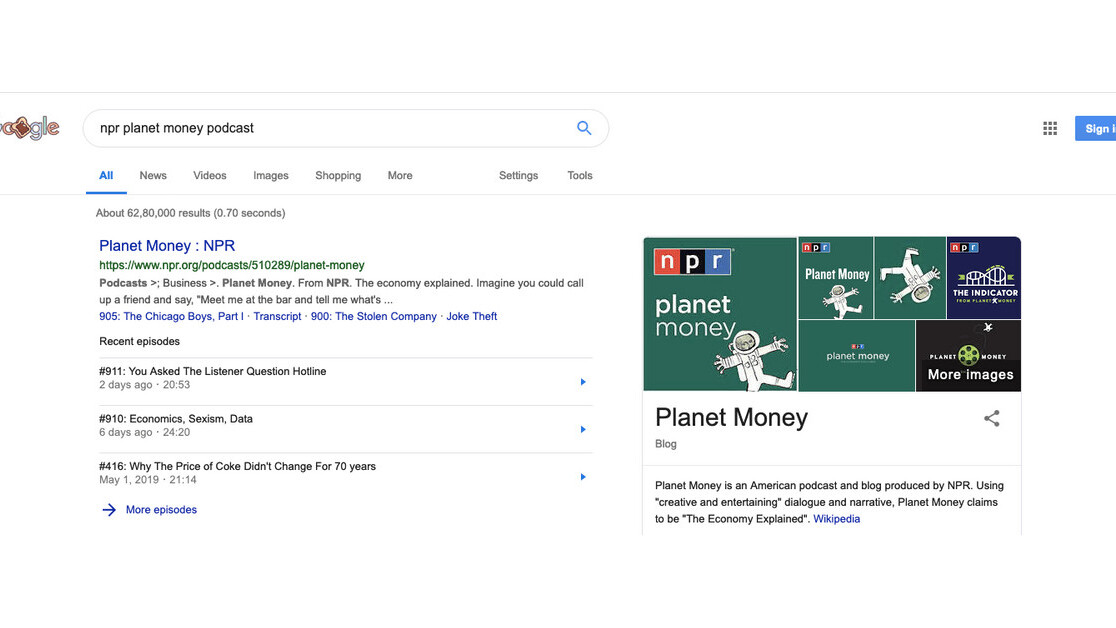Switch to the Images tab
The width and height of the screenshot is (1116, 628).
click(x=270, y=175)
